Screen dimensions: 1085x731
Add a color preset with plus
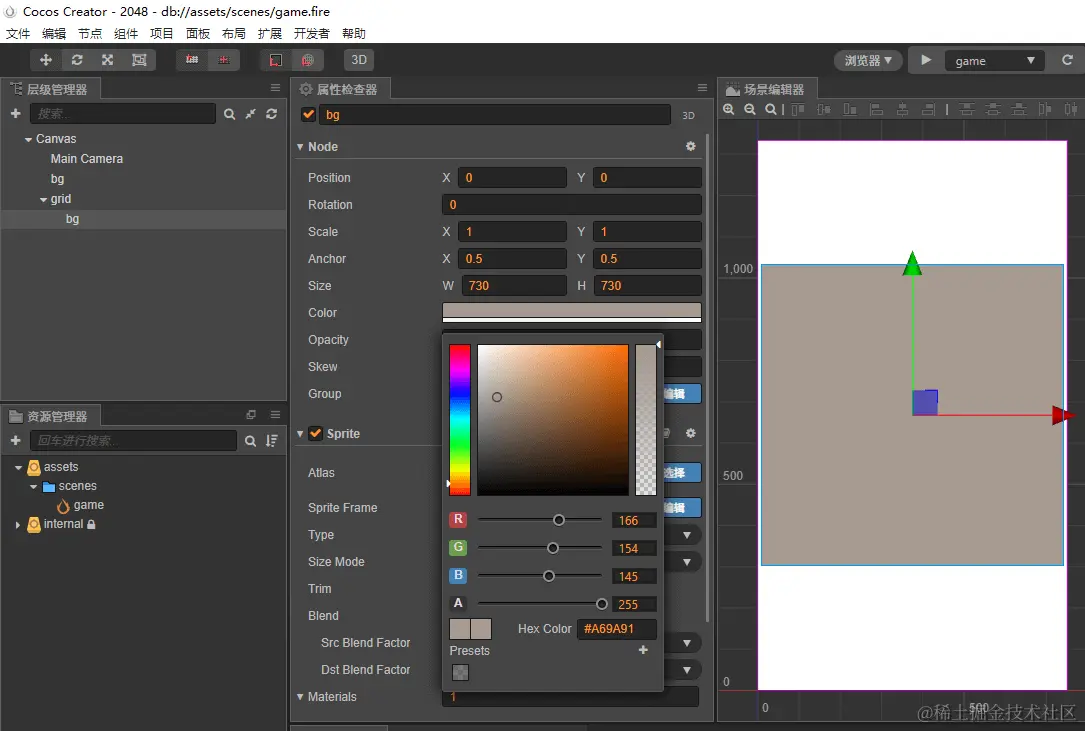click(644, 650)
